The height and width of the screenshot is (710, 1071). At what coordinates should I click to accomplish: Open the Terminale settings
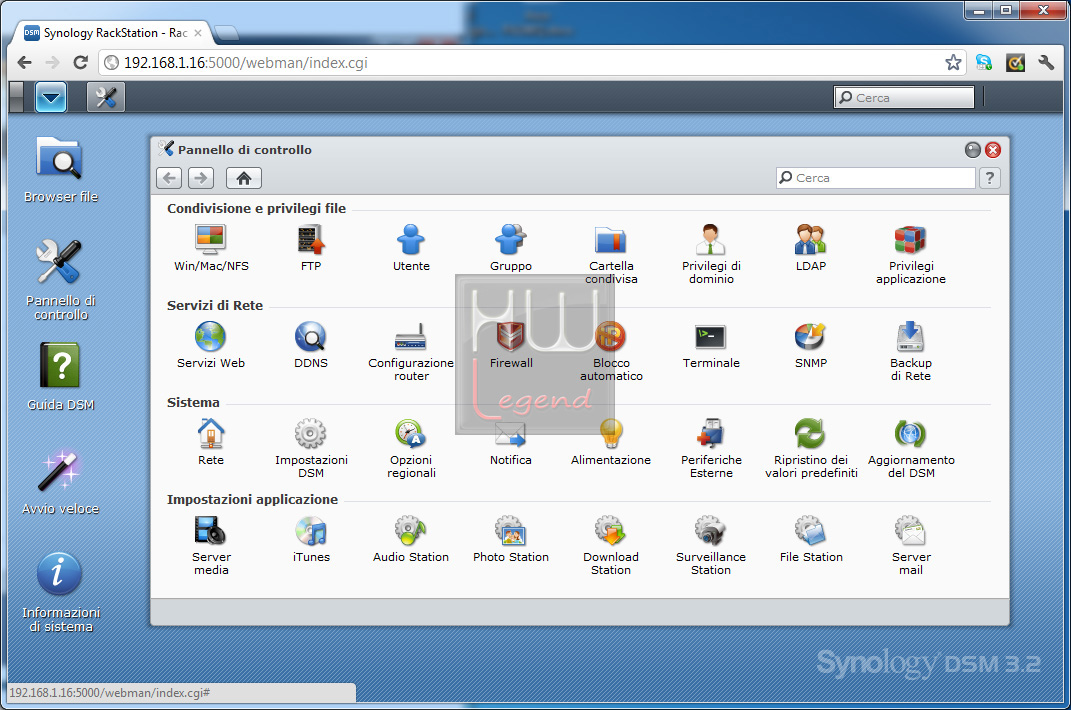[x=711, y=344]
